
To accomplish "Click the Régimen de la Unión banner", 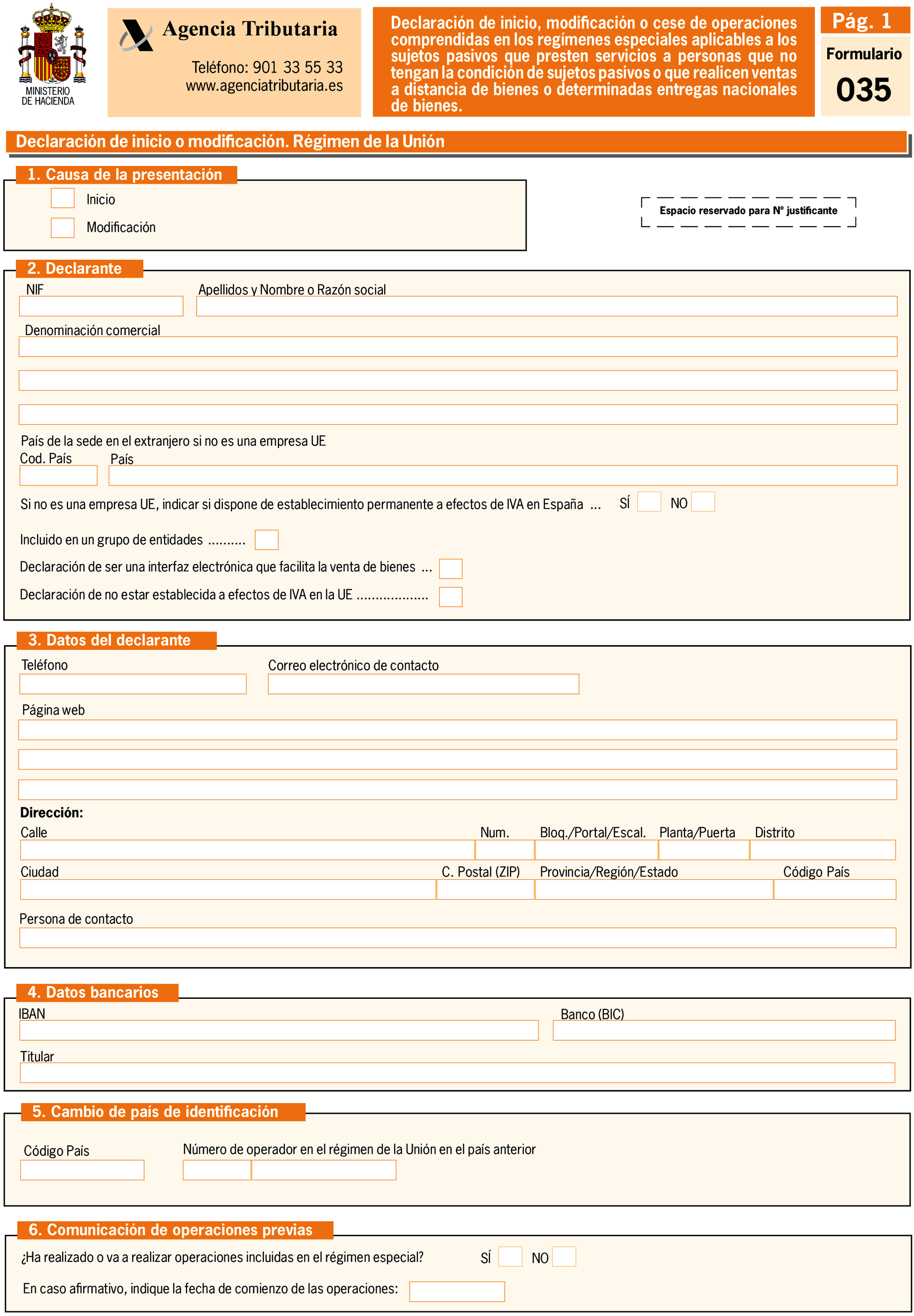I will 456,141.
